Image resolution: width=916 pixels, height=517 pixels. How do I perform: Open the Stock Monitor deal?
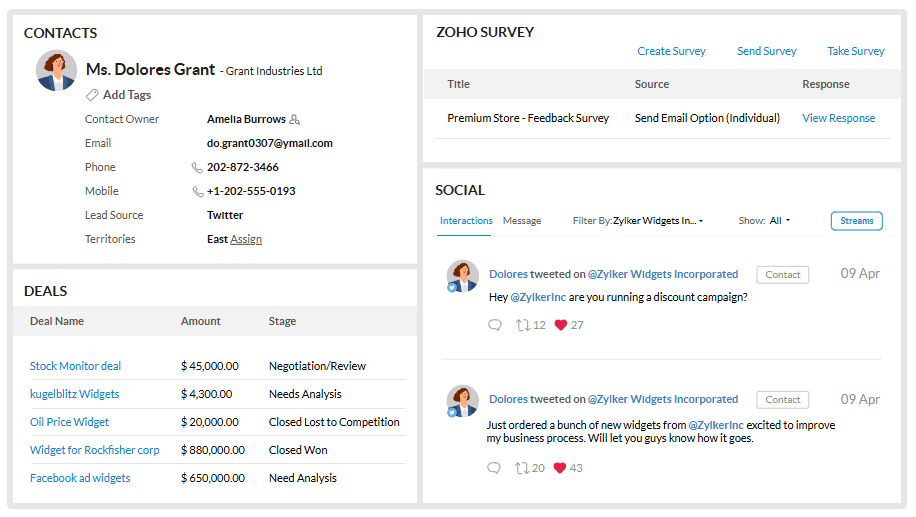(75, 366)
